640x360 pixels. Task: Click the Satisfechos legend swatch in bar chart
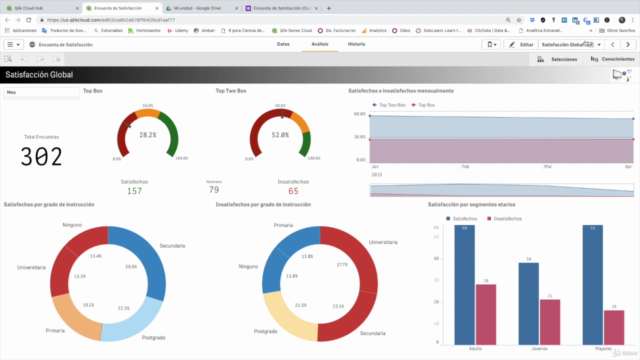pyautogui.click(x=448, y=219)
